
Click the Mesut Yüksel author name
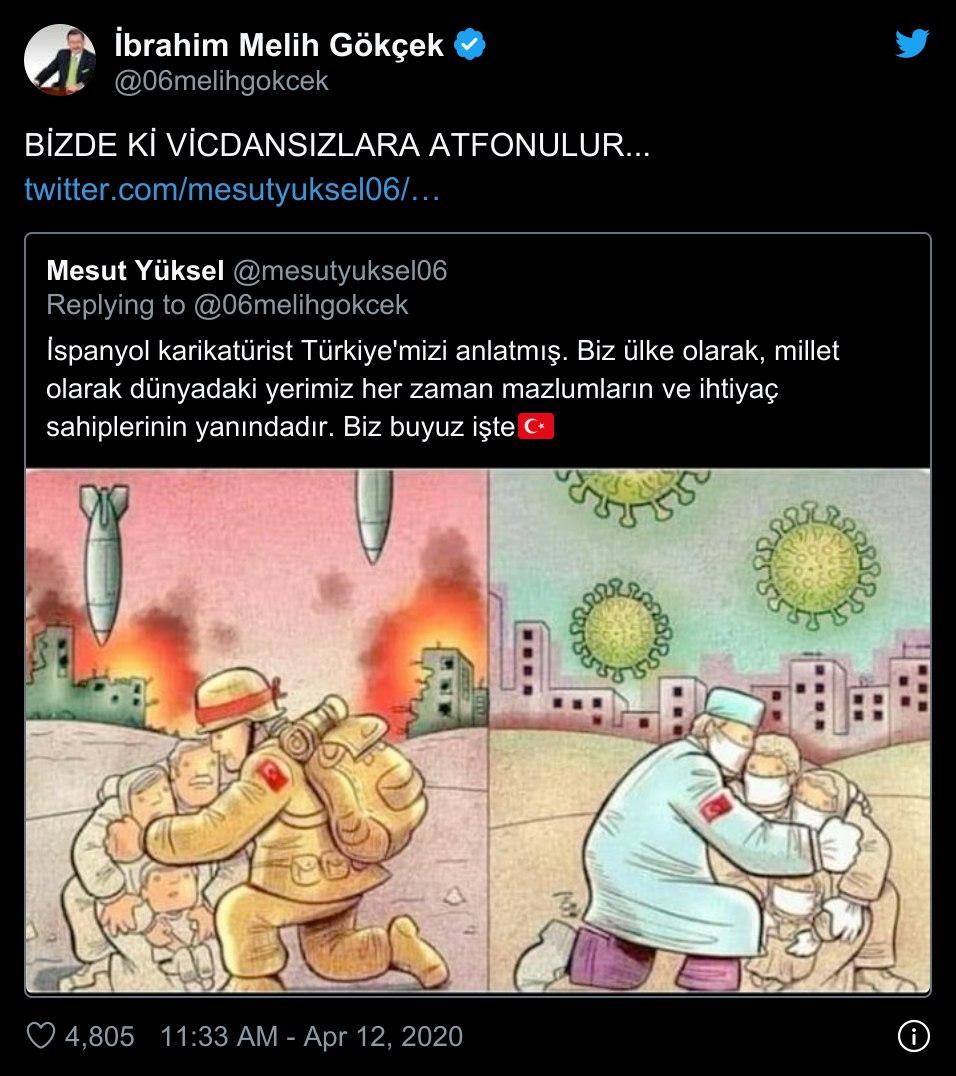[135, 270]
